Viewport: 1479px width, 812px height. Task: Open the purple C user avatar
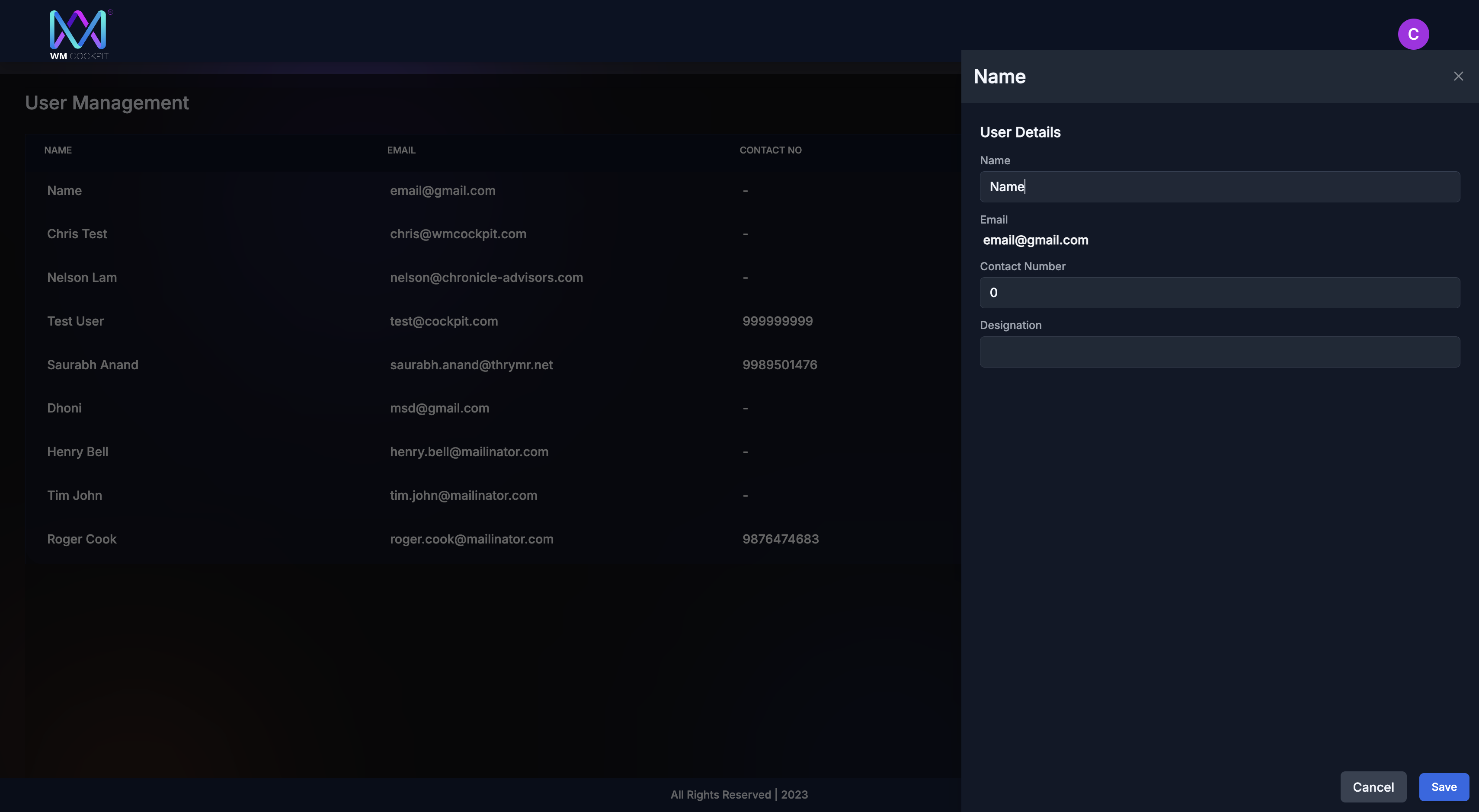[1413, 34]
